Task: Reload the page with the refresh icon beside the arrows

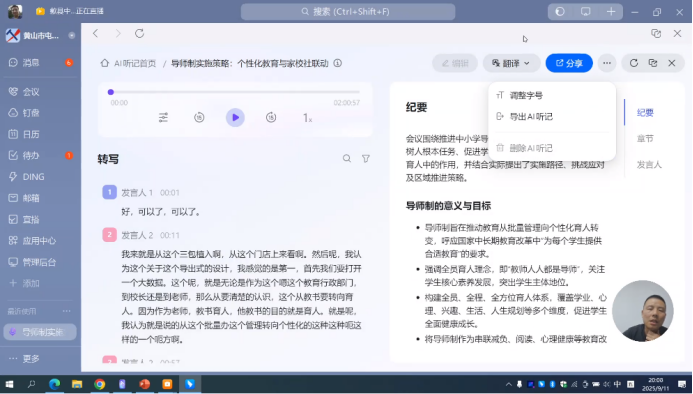Action: (140, 34)
